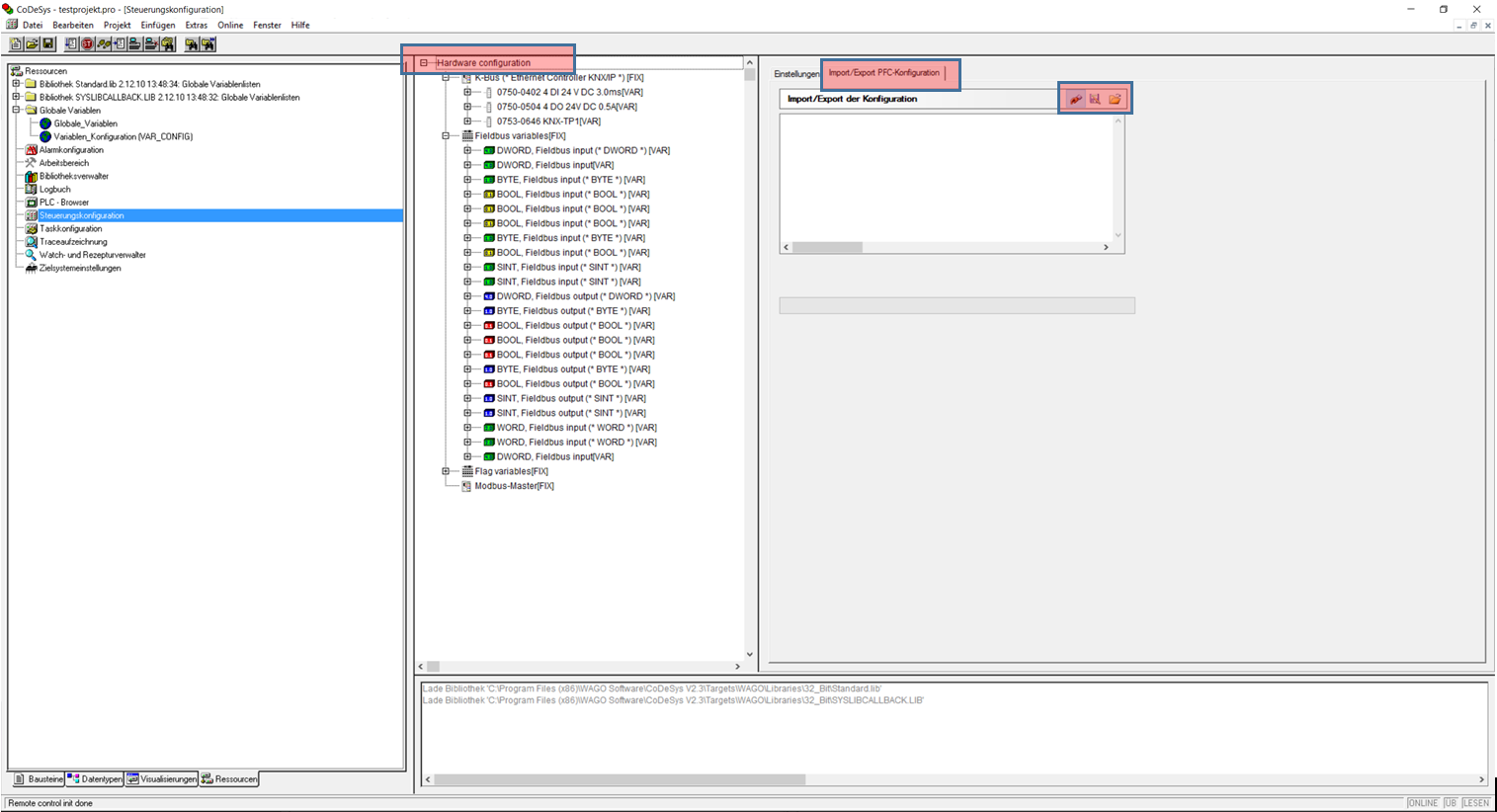Click the red import configuration icon
1497x812 pixels.
click(x=1076, y=99)
